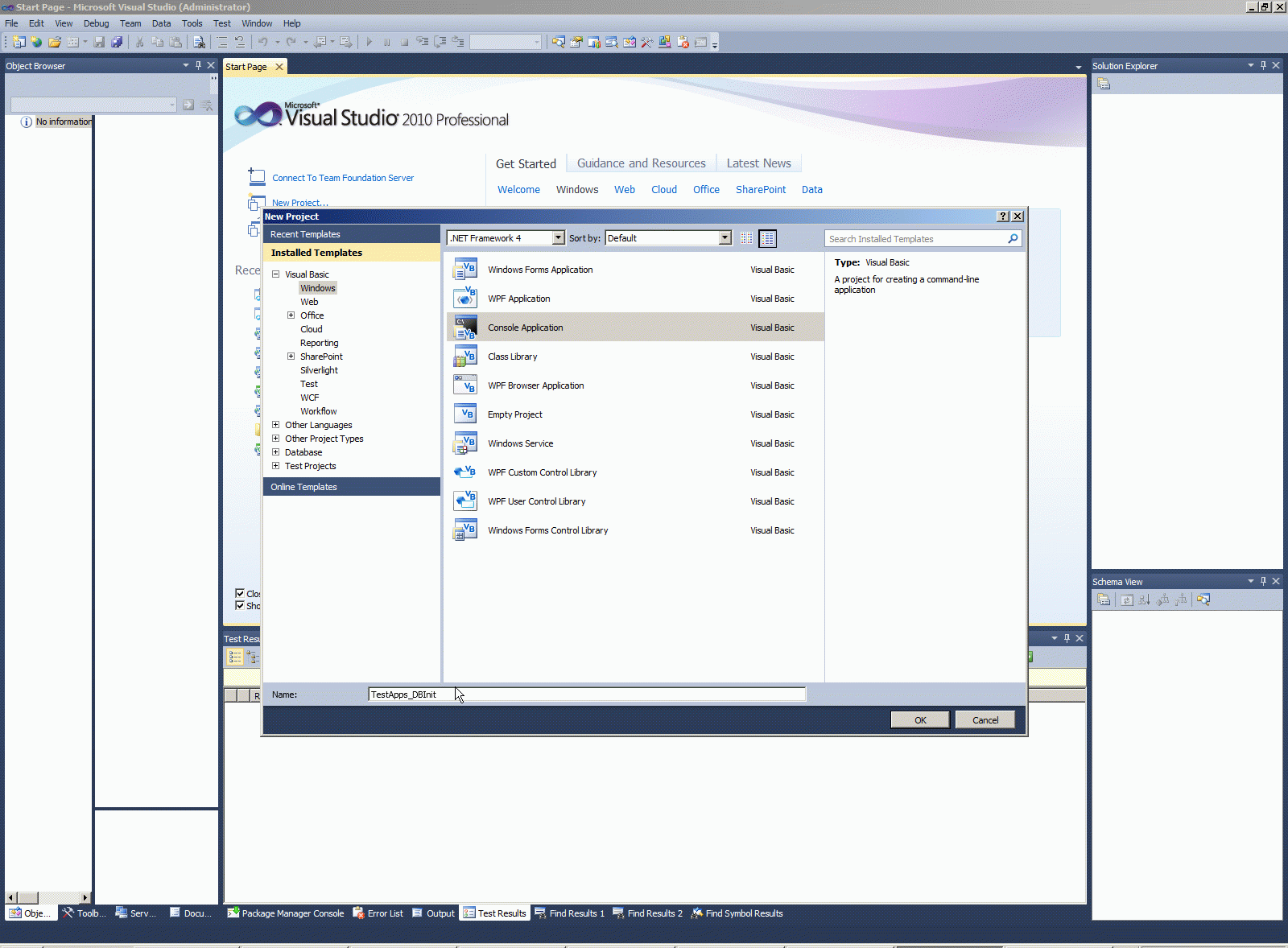The height and width of the screenshot is (948, 1288).
Task: Open the Package Manager Console tab
Action: (286, 913)
